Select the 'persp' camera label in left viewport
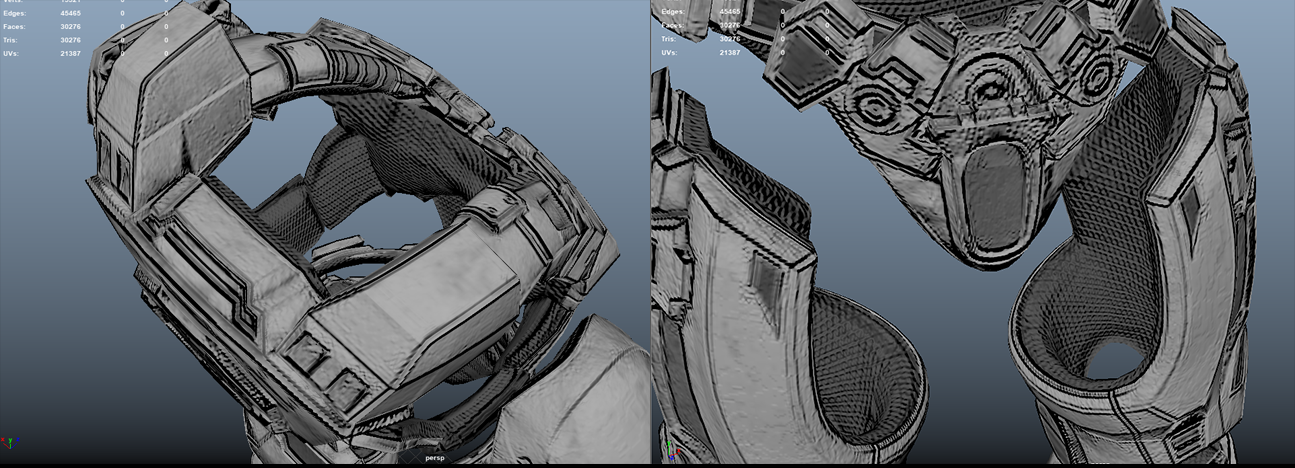Viewport: 1295px width, 468px height. coord(434,457)
